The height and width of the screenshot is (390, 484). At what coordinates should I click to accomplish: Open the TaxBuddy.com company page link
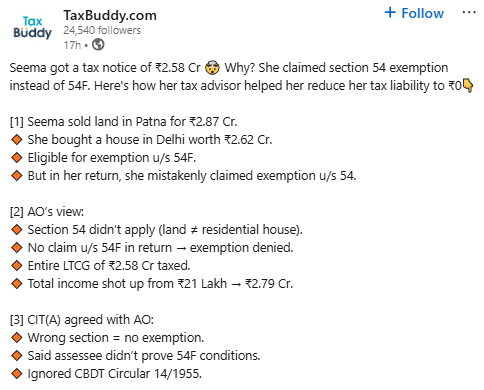click(x=110, y=15)
